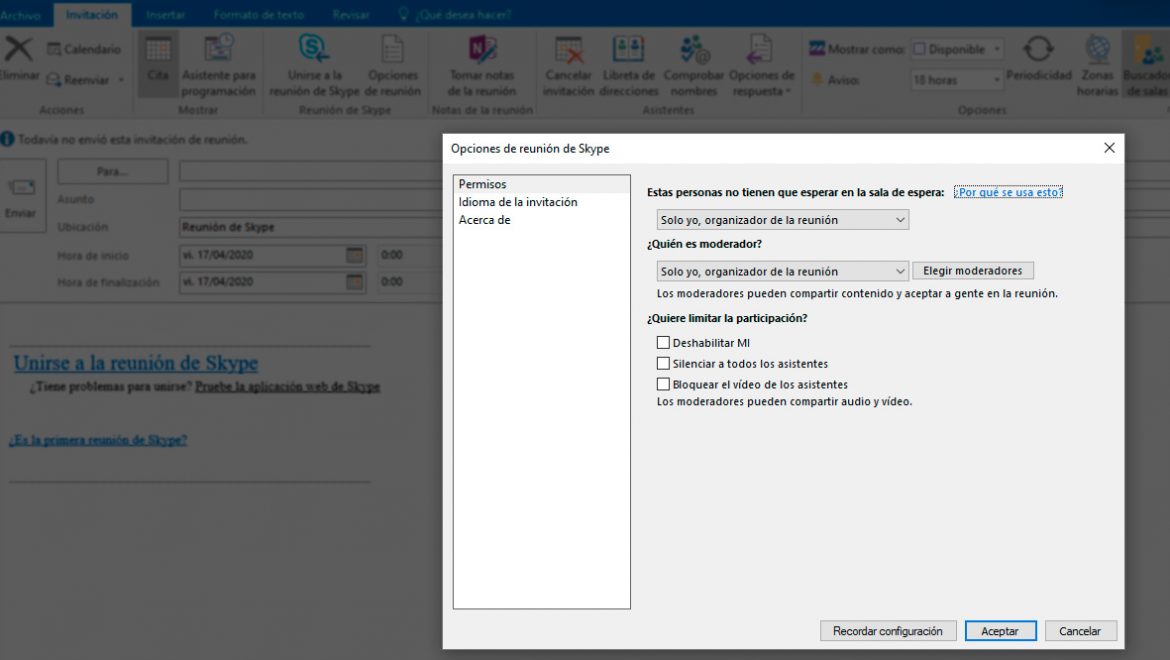Image resolution: width=1170 pixels, height=660 pixels.
Task: Check the Deshabilitar MI checkbox
Action: click(x=663, y=342)
